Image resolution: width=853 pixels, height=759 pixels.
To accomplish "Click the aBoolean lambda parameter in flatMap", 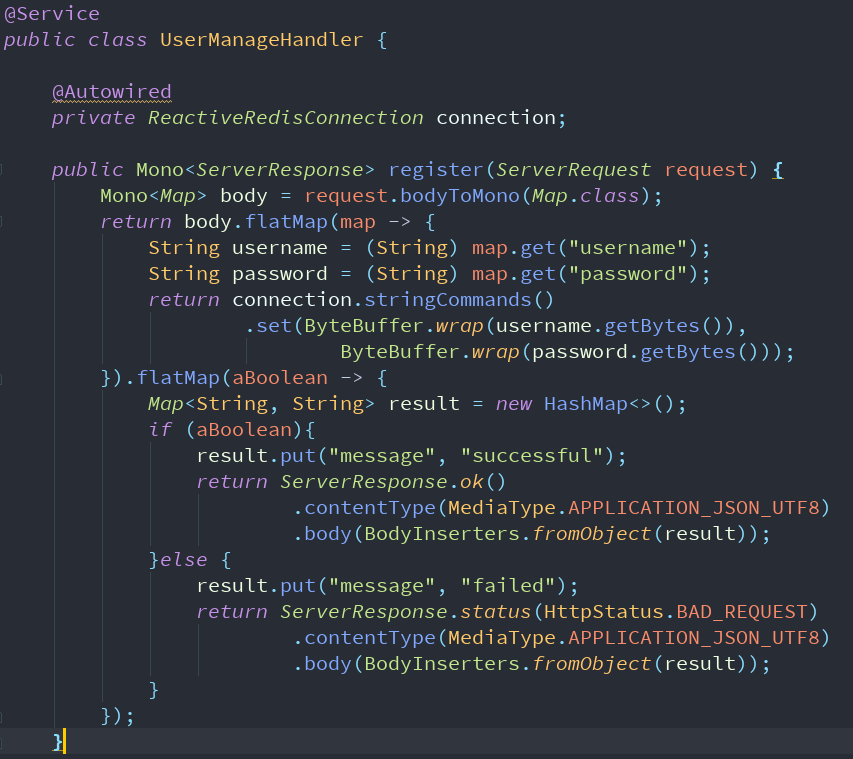I will tap(280, 378).
